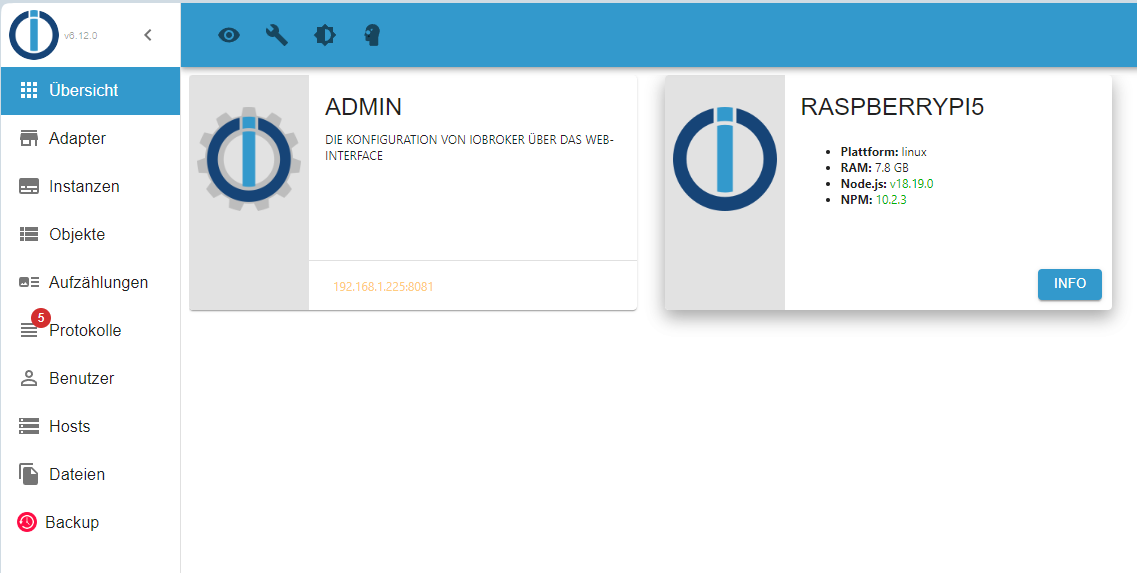
Task: Open Protokolle log page
Action: 90,330
